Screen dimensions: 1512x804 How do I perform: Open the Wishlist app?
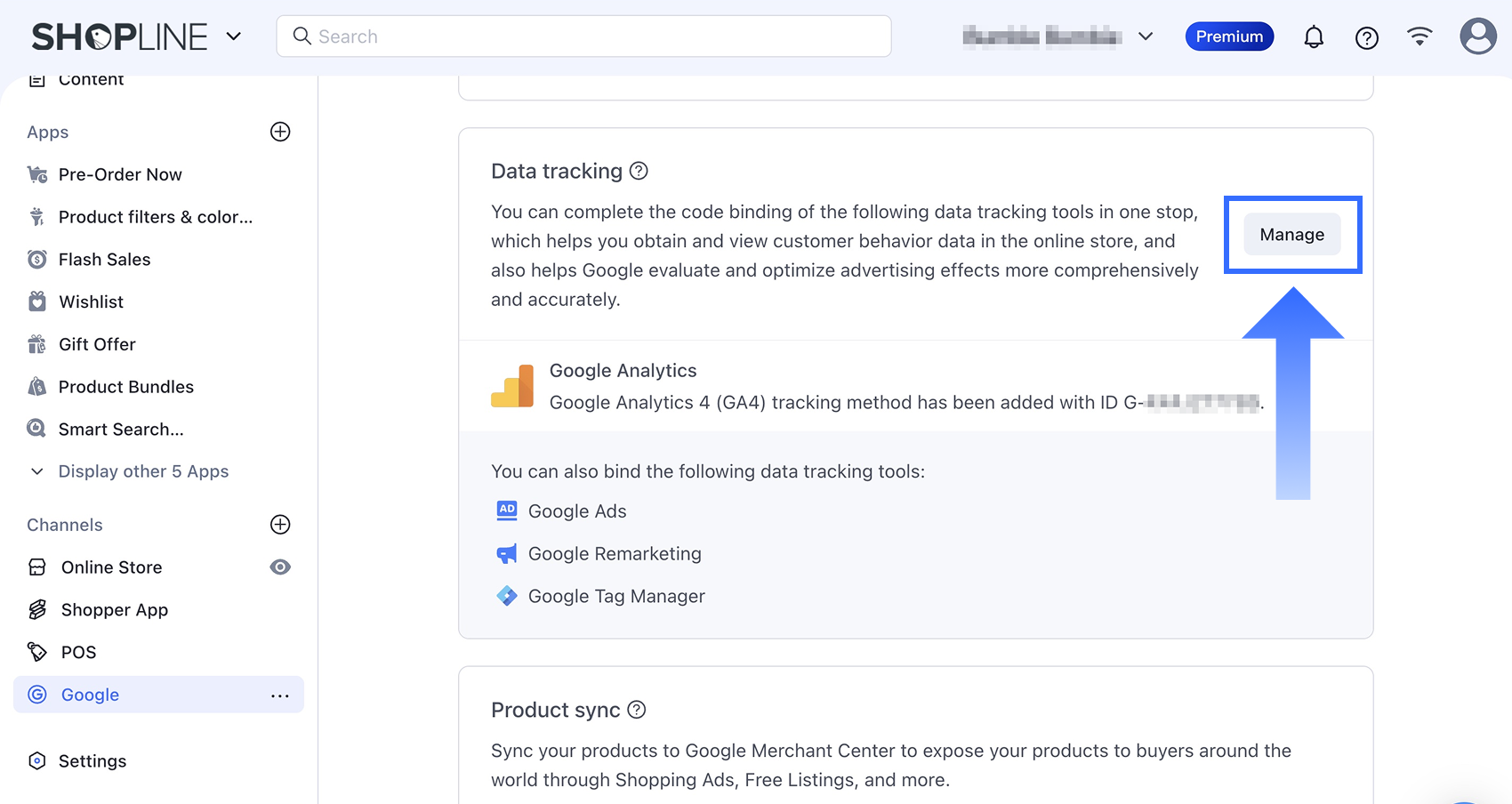point(91,302)
